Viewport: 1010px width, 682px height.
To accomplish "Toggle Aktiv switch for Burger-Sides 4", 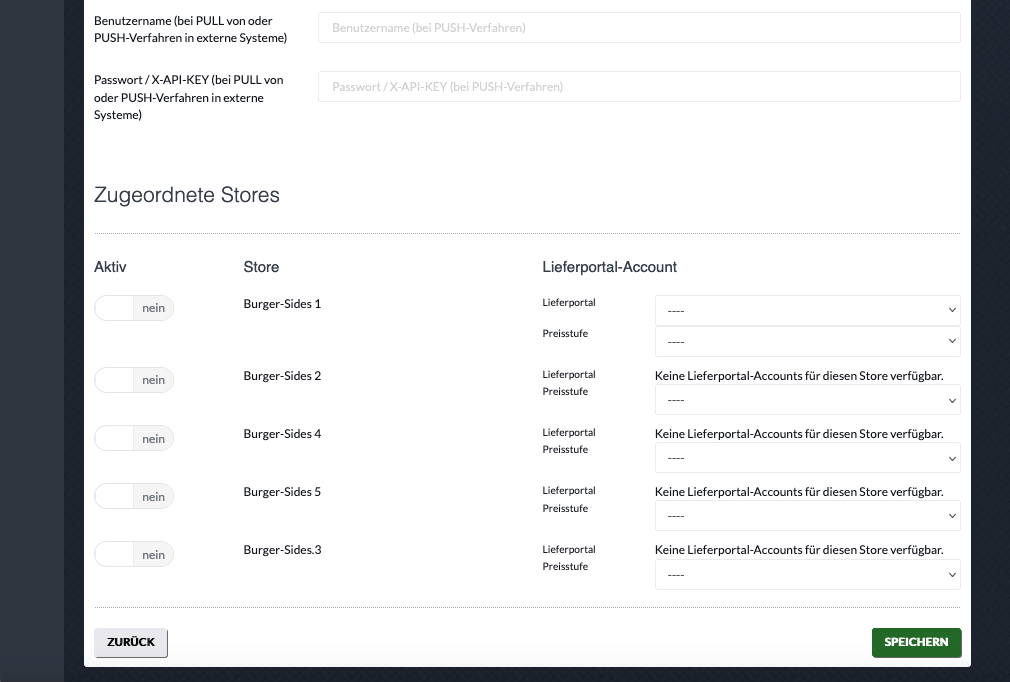I will point(134,439).
